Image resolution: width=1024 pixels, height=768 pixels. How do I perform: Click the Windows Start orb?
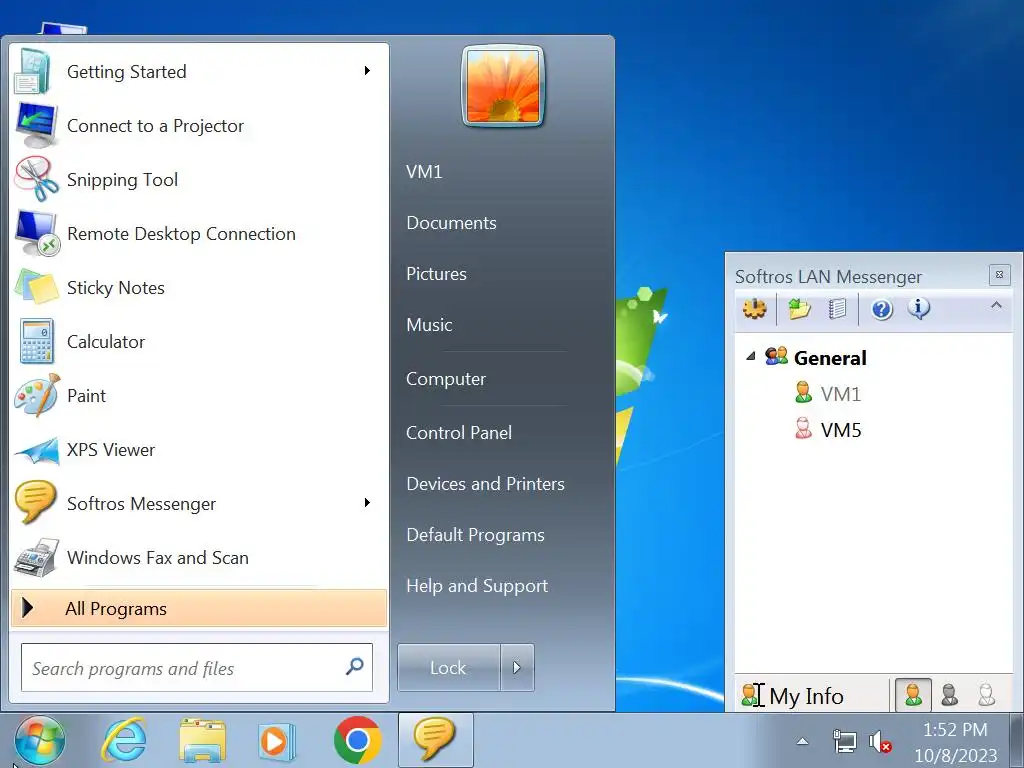pos(40,740)
